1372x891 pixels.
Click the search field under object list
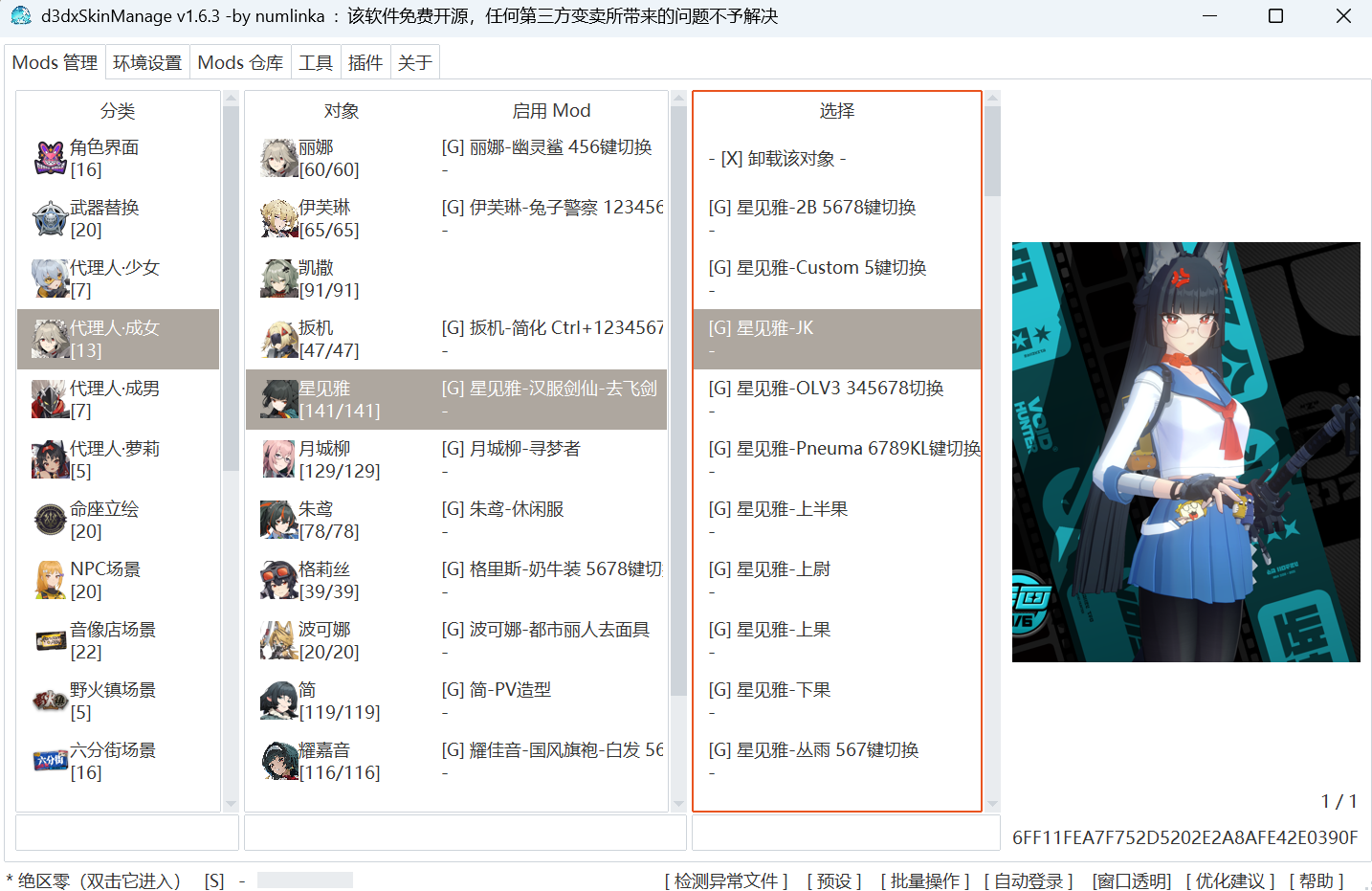tap(465, 833)
